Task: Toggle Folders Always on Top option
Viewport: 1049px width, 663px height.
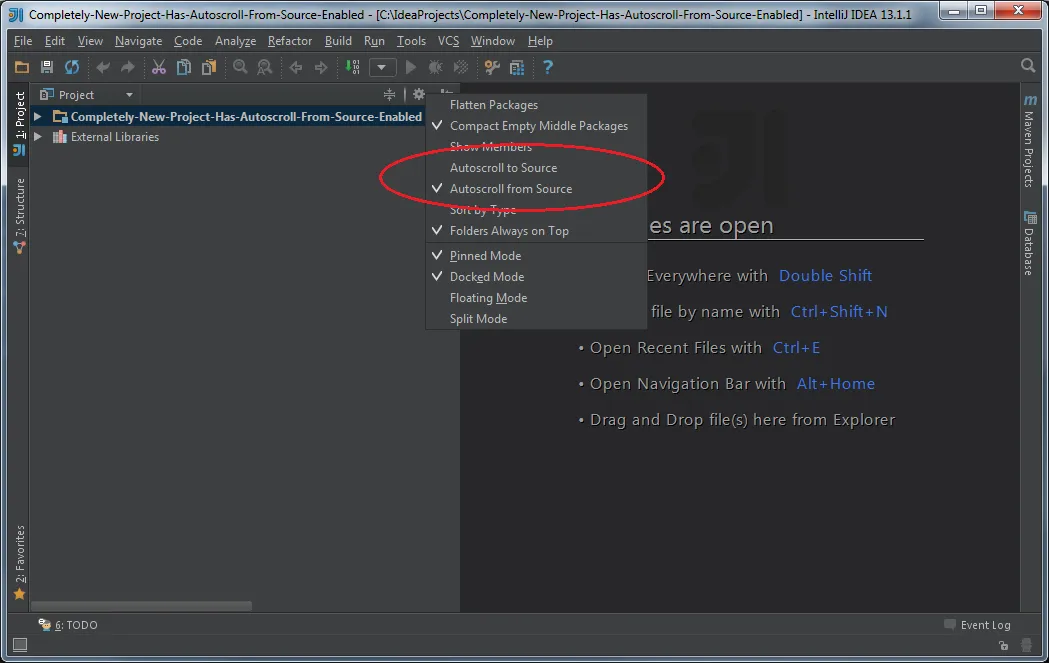Action: point(536,231)
